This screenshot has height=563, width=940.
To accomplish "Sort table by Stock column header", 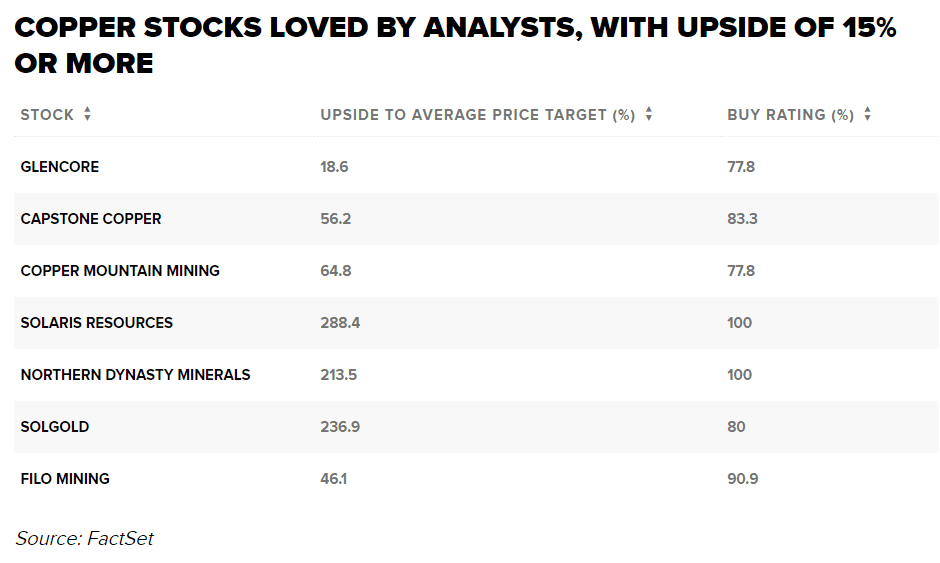I will click(x=47, y=115).
